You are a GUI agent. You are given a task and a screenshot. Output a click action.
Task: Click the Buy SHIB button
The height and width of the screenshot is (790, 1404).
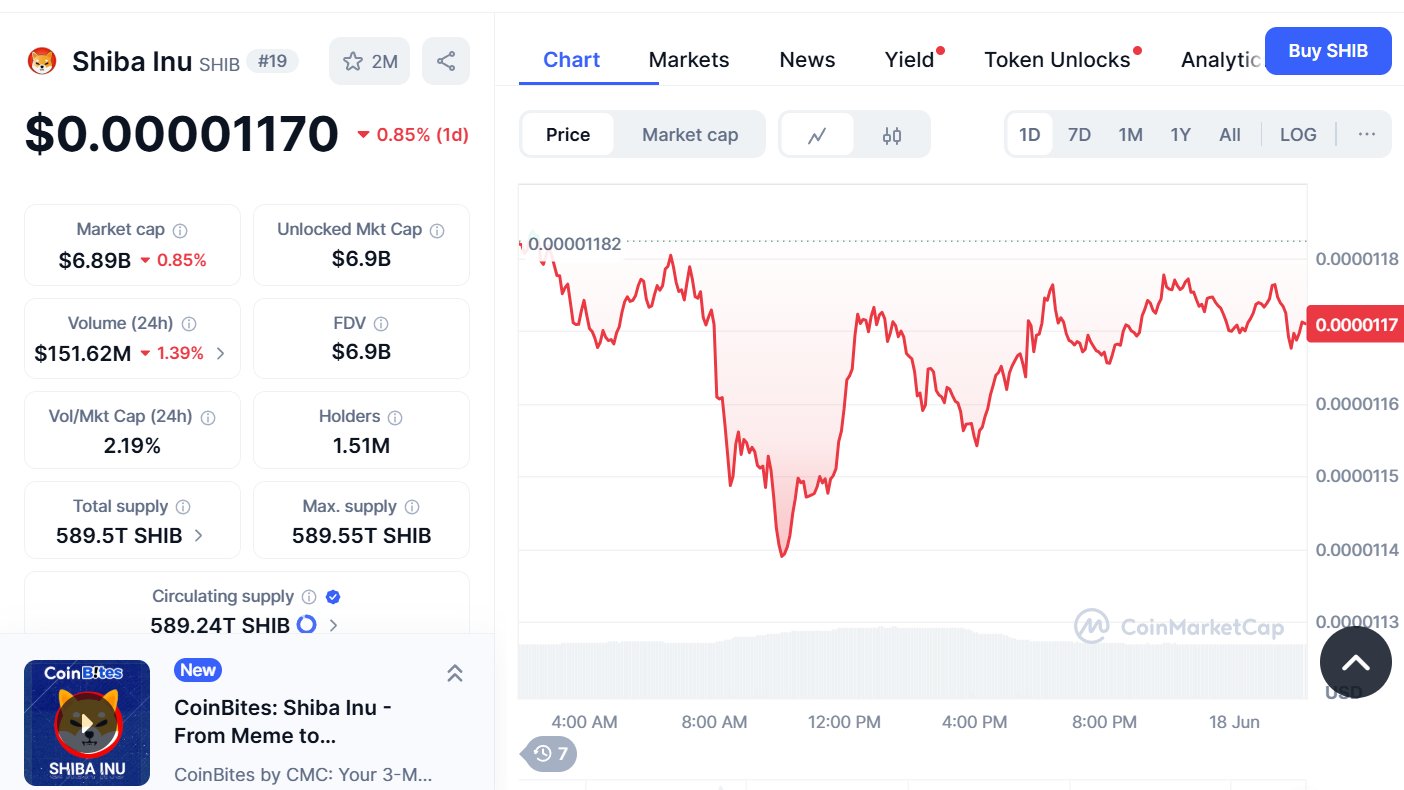(x=1328, y=51)
